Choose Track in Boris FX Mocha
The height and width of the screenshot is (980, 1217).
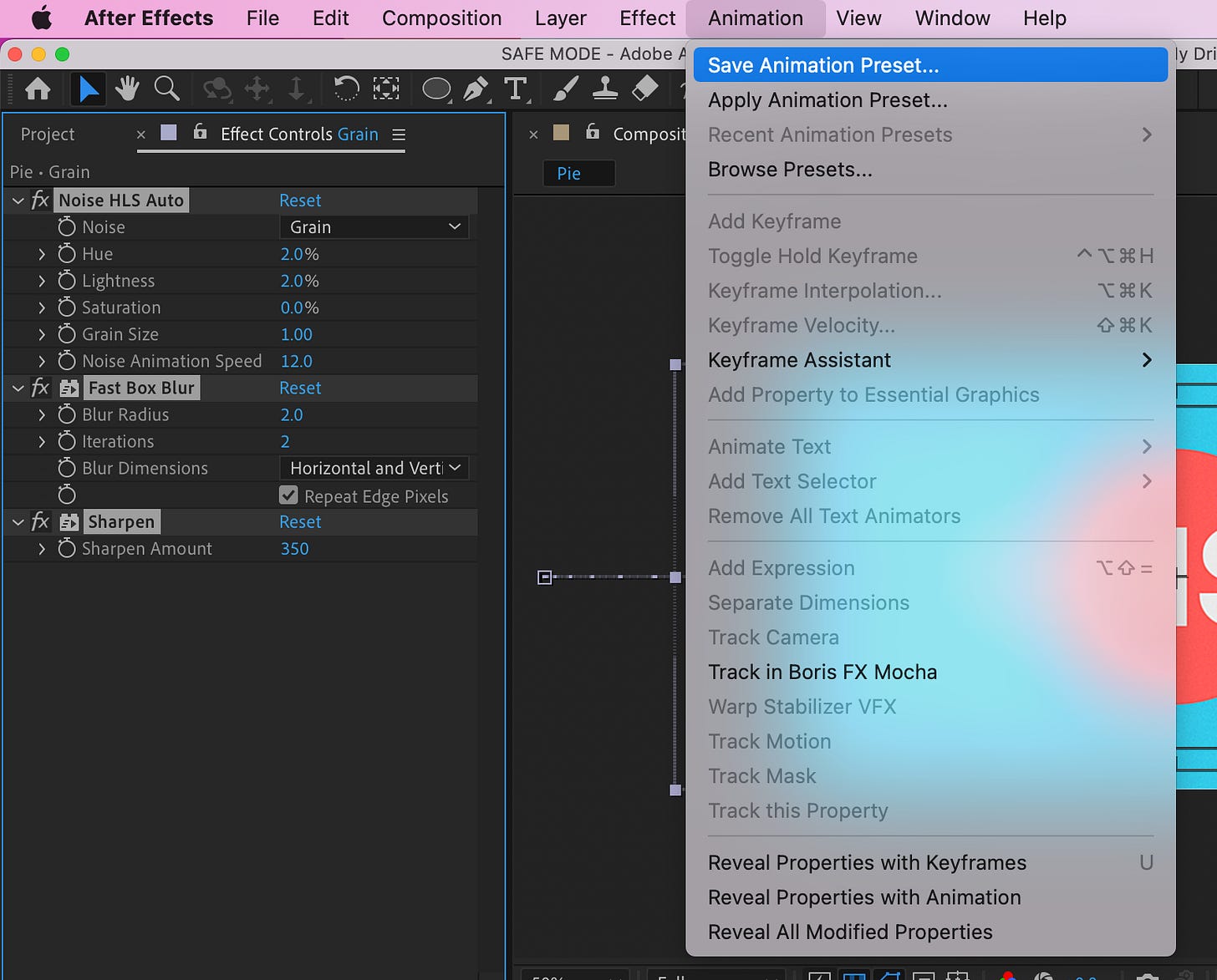pos(930,672)
